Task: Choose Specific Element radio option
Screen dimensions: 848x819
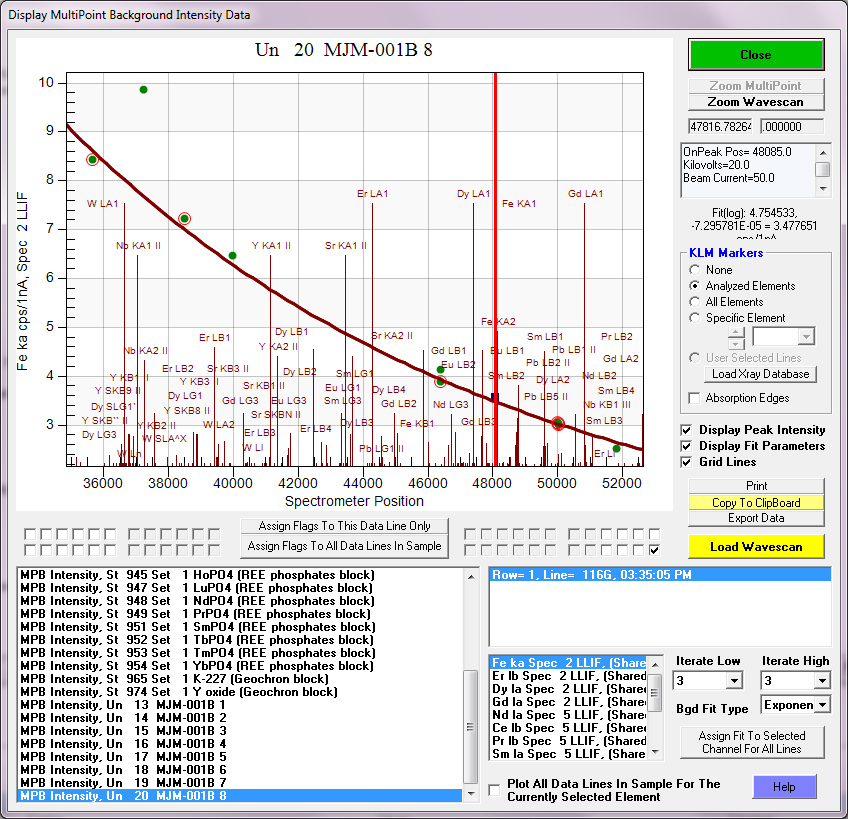Action: (x=695, y=318)
